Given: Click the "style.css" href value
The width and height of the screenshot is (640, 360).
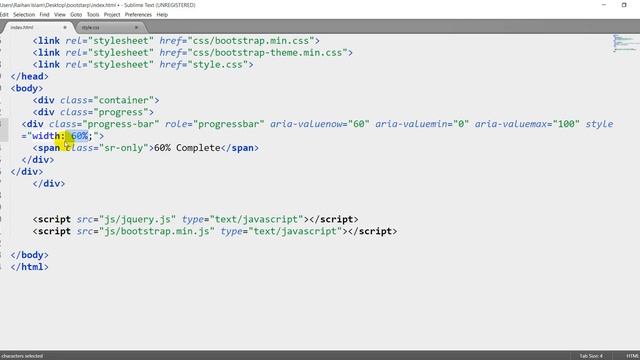Looking at the screenshot, I should pyautogui.click(x=218, y=64).
